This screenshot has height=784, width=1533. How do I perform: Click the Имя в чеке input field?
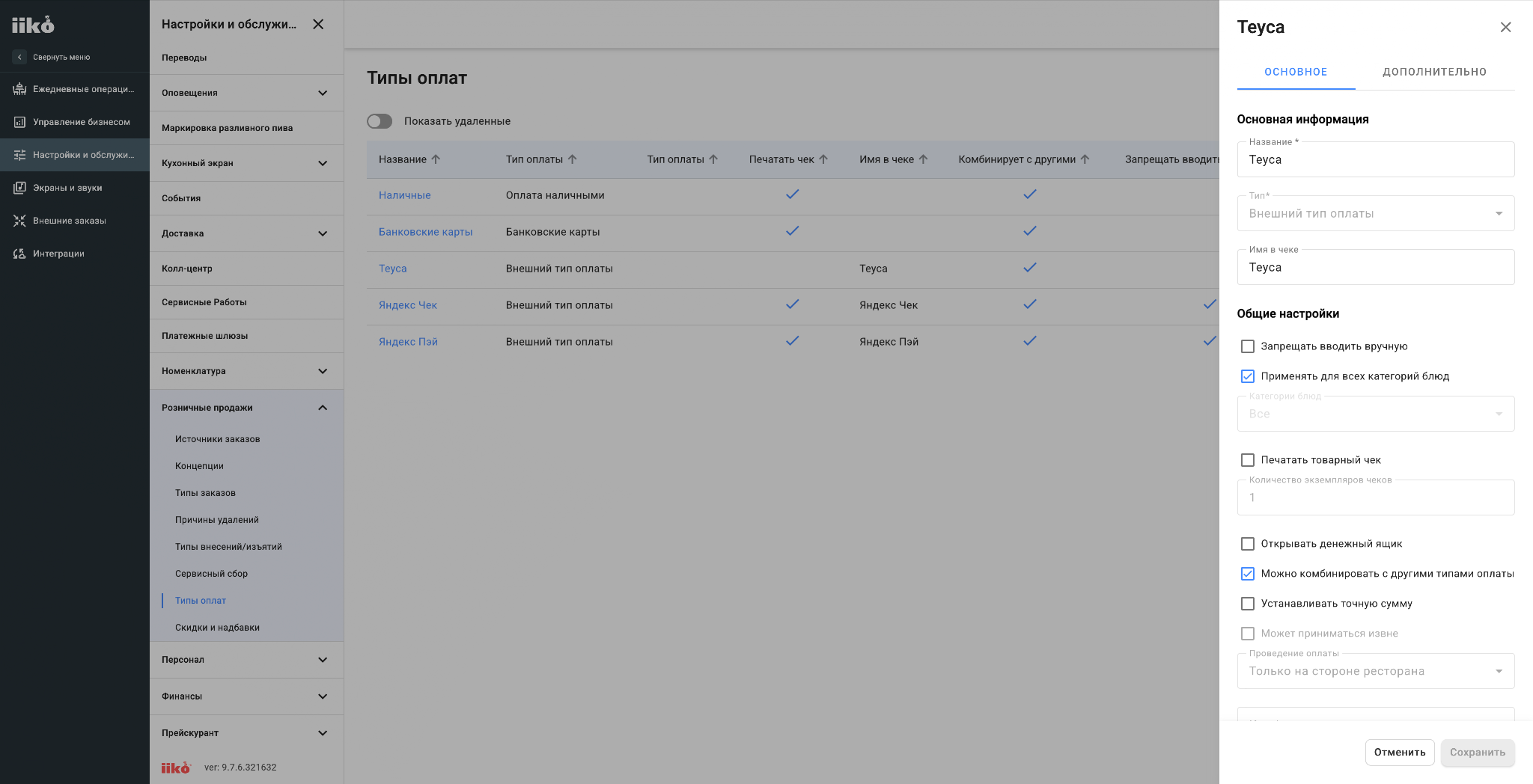[1376, 267]
